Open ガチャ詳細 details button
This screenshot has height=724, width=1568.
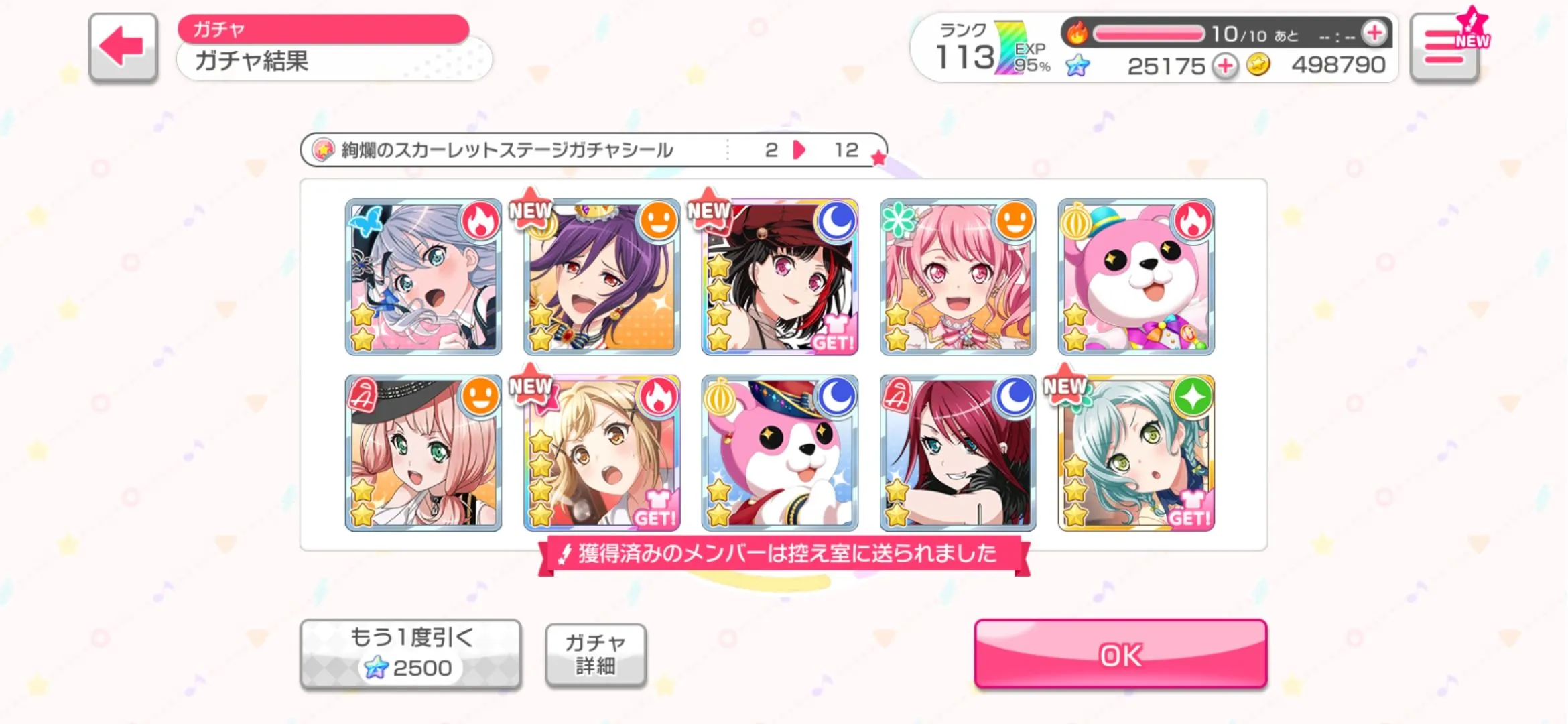pos(596,654)
